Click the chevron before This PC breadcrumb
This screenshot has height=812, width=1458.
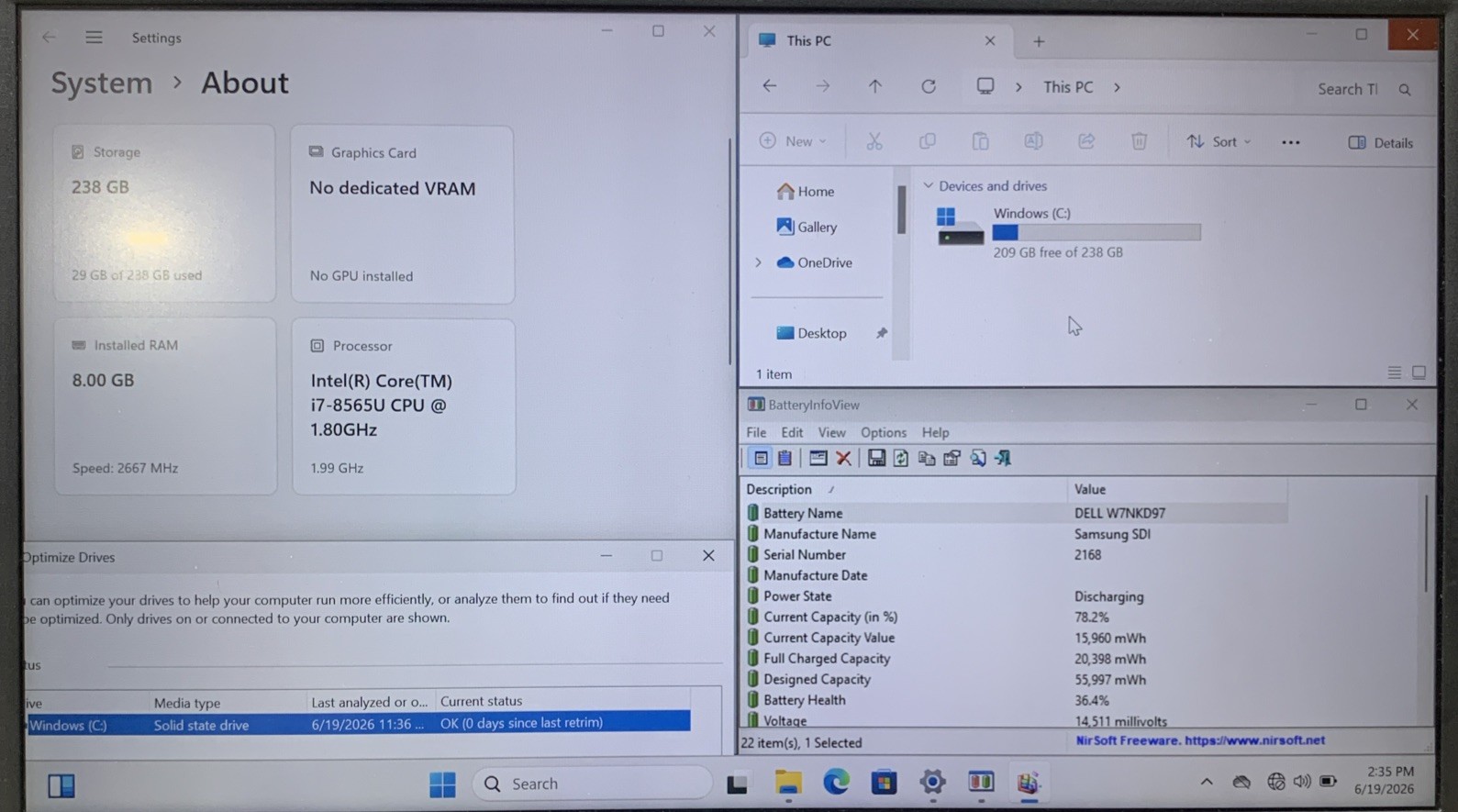1018,87
